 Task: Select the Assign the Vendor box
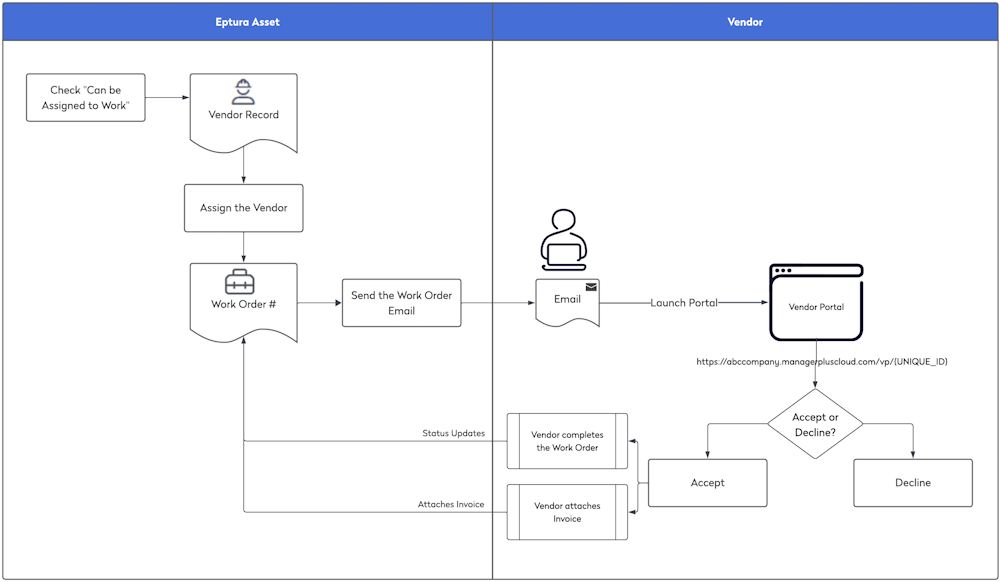pos(244,208)
